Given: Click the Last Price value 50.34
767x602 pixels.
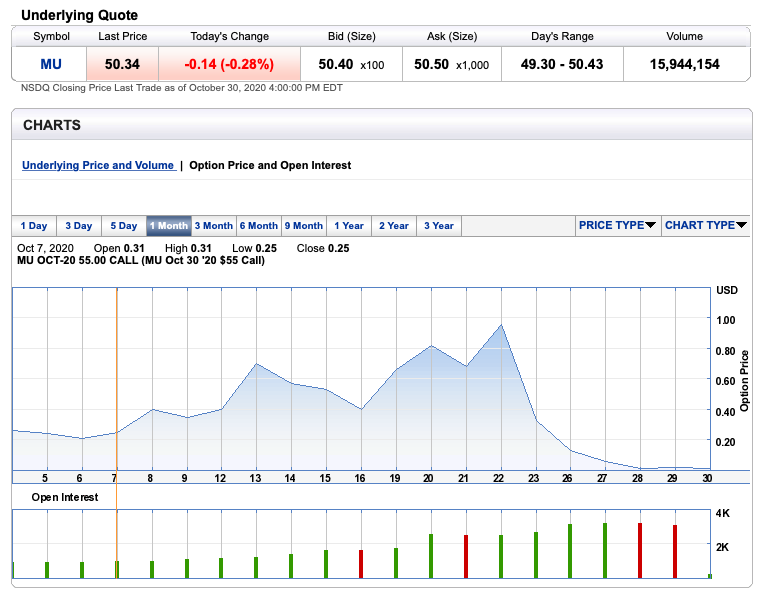Looking at the screenshot, I should pos(122,64).
